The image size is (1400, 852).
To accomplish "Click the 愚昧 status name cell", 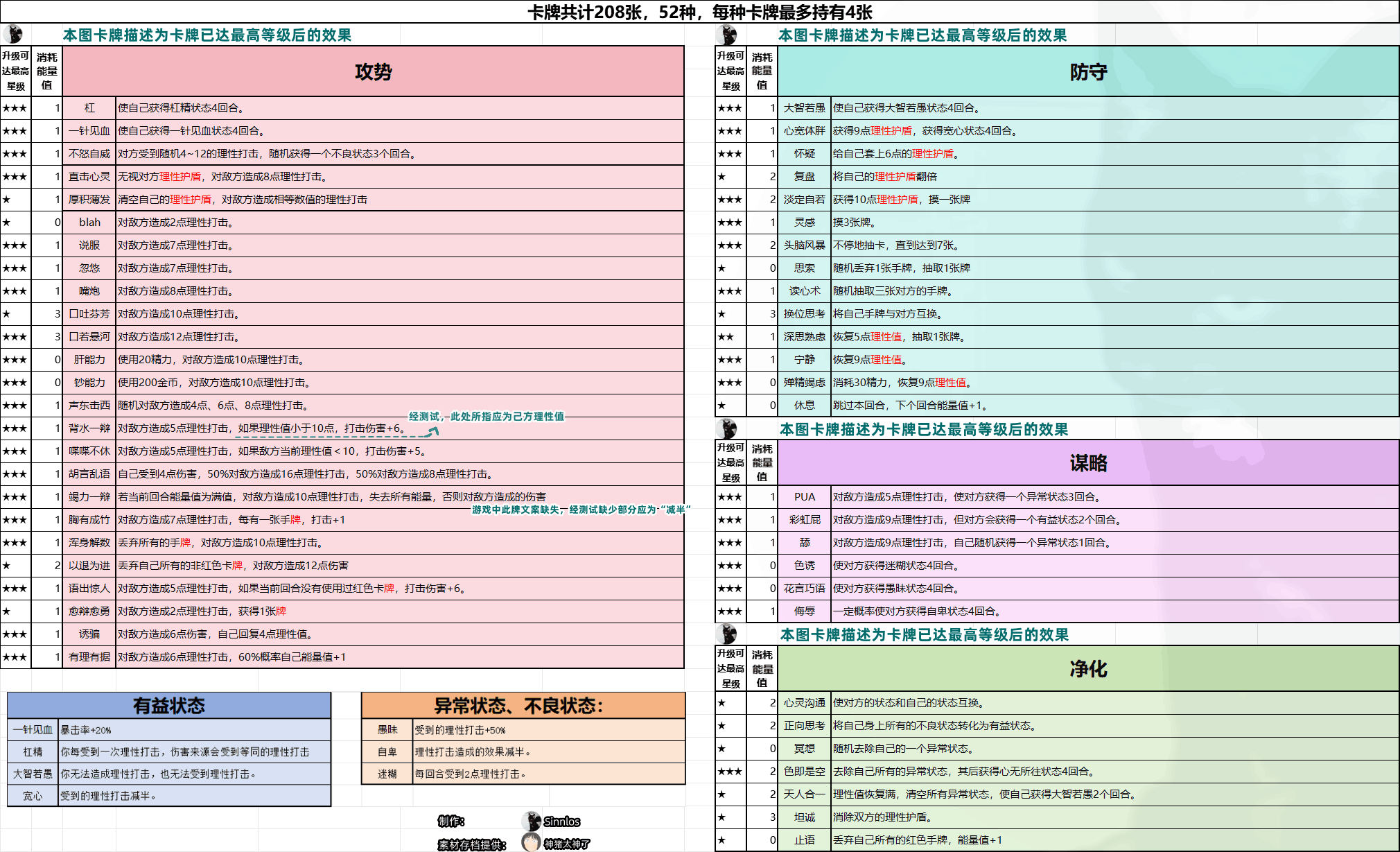I will pyautogui.click(x=387, y=730).
